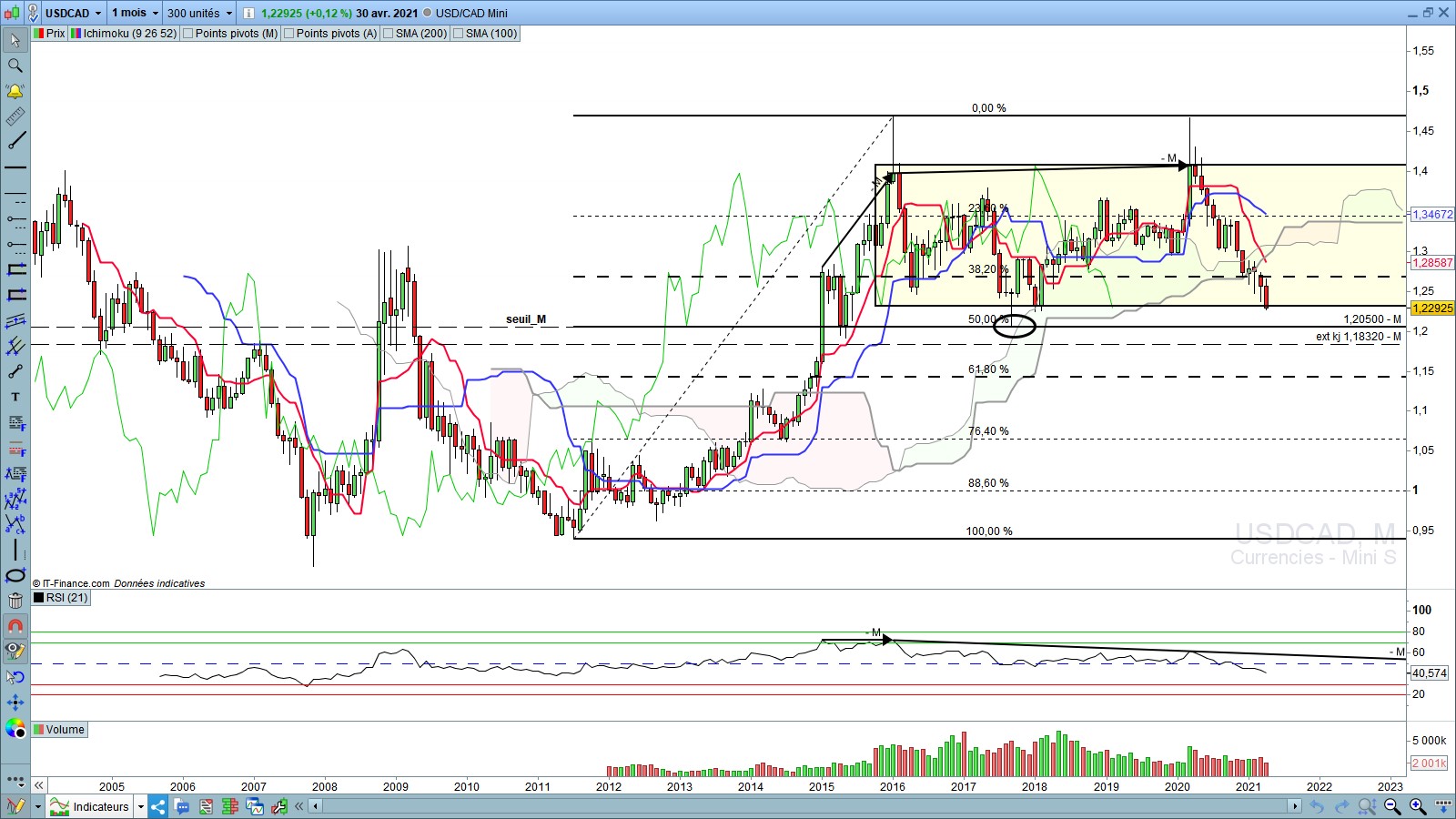Select the ellipse drawing tool

(x=15, y=575)
